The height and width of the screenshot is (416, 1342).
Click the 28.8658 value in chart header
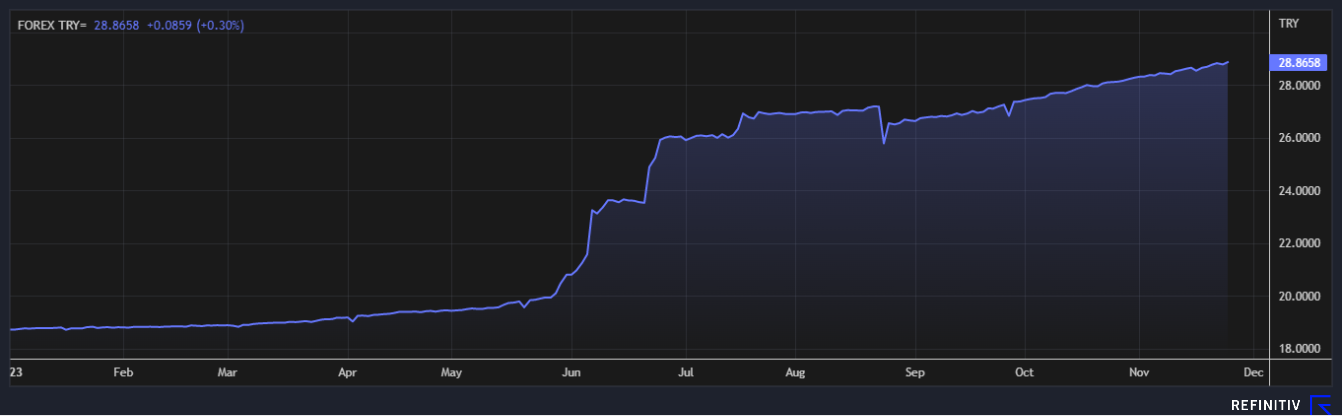(x=116, y=24)
